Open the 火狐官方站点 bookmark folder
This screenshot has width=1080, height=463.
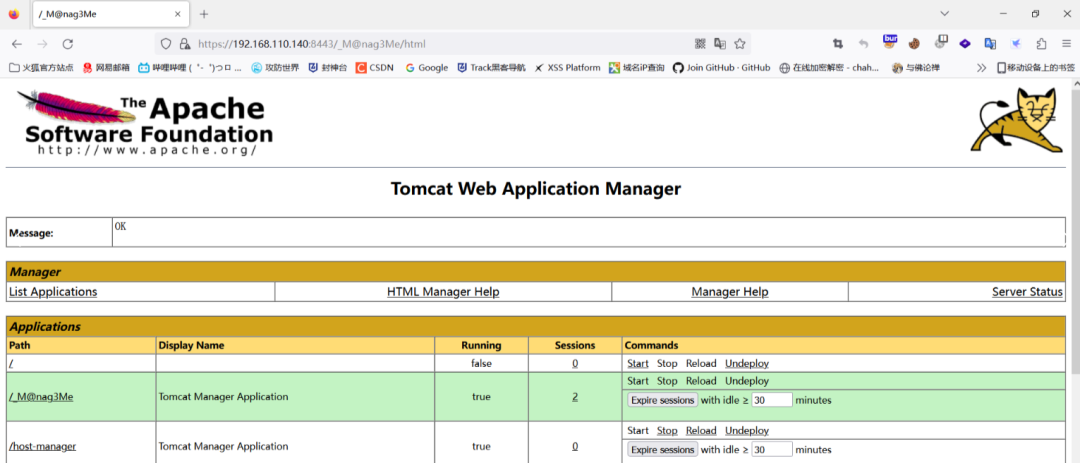(x=41, y=68)
